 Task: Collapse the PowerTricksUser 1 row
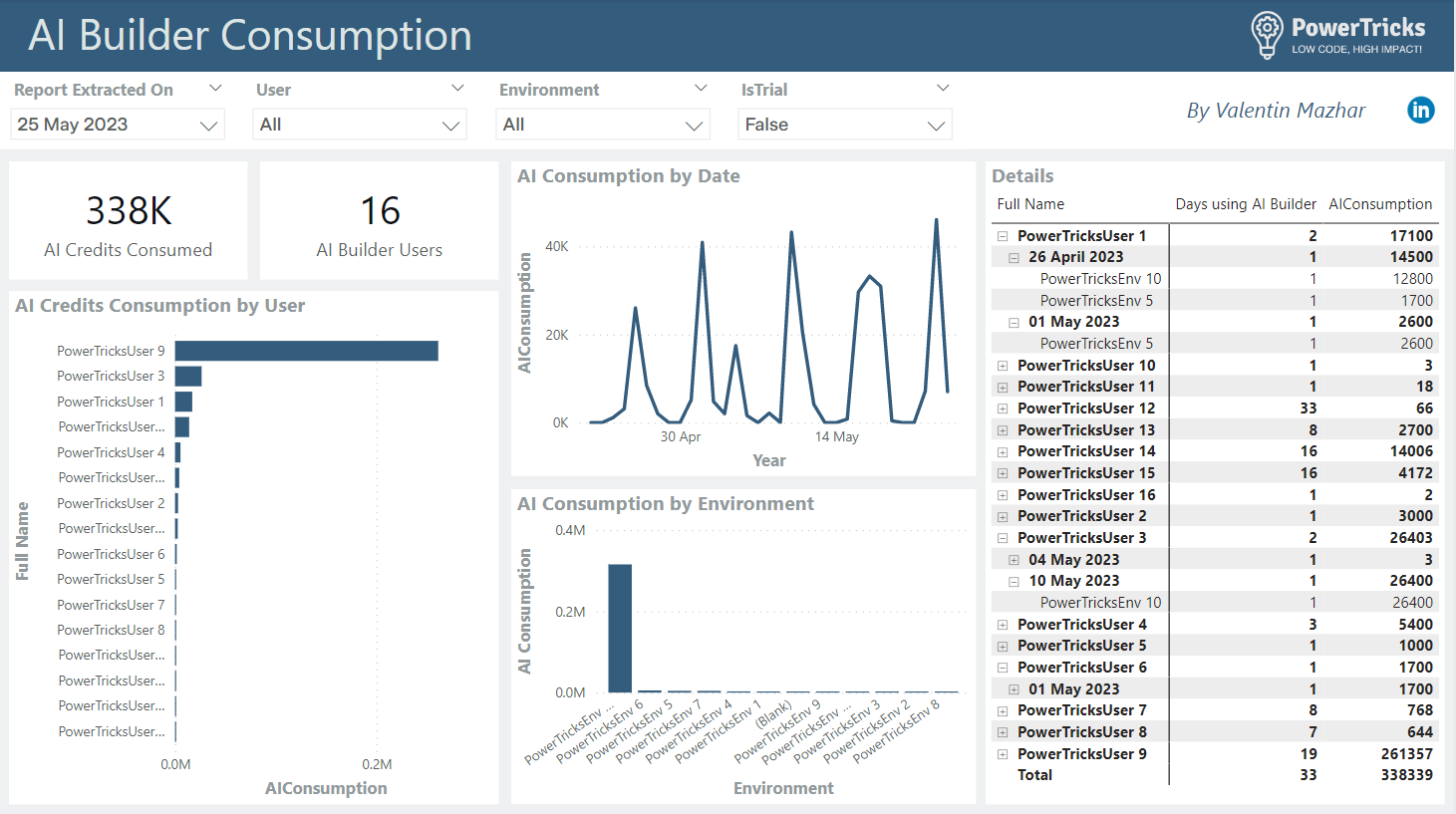1003,236
